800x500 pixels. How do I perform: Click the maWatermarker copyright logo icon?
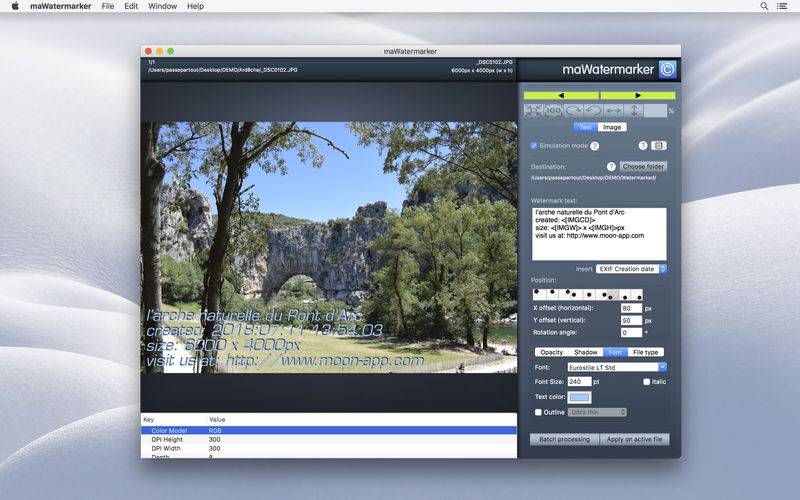pyautogui.click(x=667, y=69)
